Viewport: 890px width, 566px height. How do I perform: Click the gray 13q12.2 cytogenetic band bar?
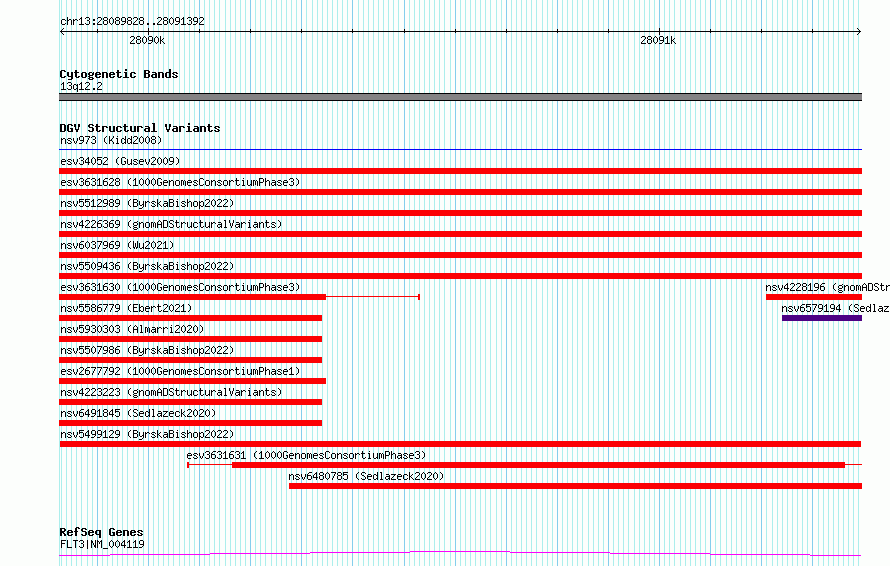coord(460,97)
